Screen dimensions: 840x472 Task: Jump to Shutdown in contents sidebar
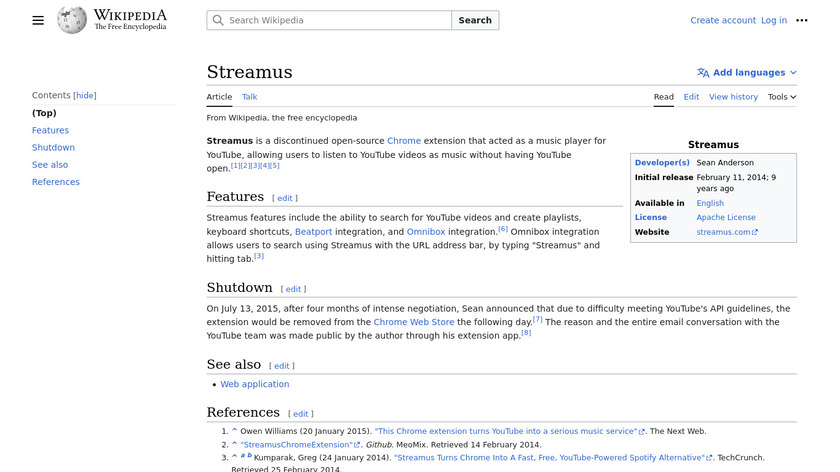pyautogui.click(x=53, y=147)
